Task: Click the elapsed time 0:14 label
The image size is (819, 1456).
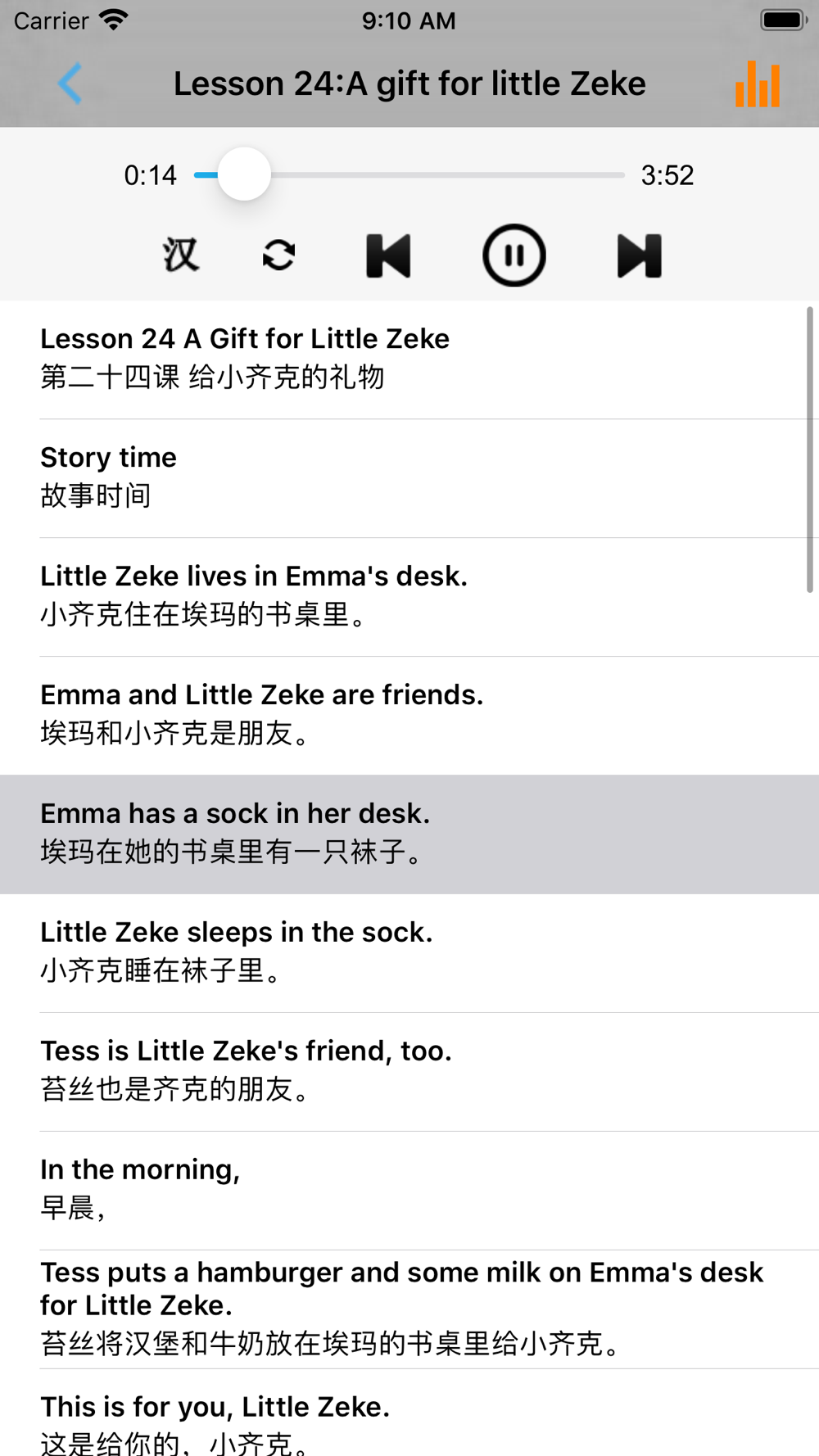Action: [150, 175]
